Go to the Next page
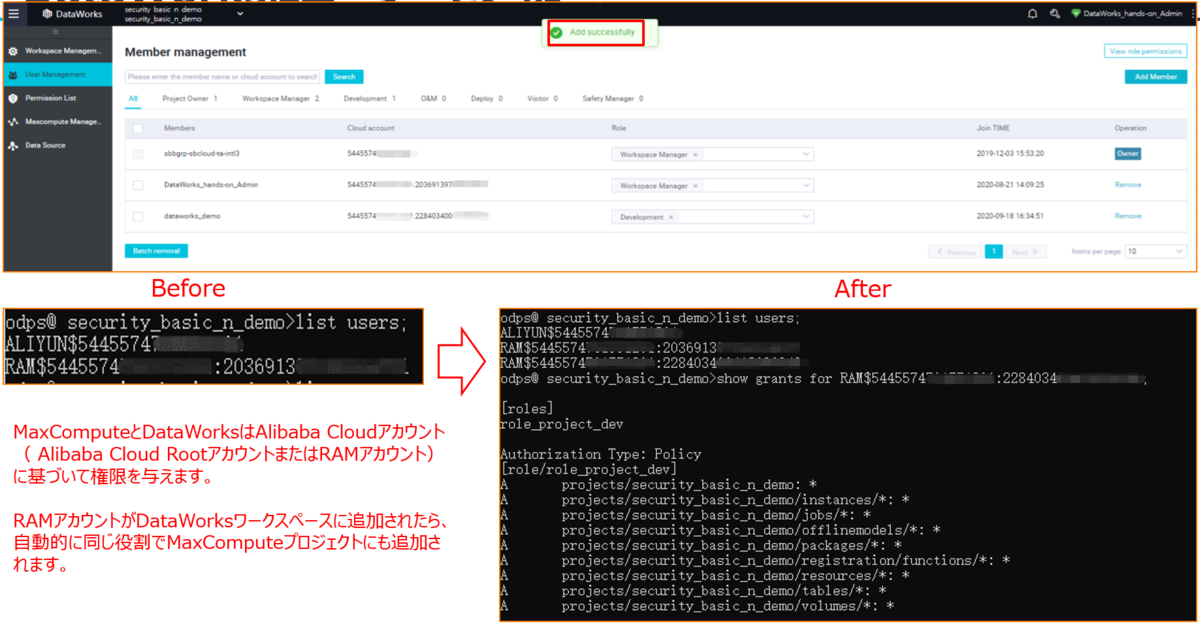Screen dimensions: 1200x626 [x=1025, y=252]
